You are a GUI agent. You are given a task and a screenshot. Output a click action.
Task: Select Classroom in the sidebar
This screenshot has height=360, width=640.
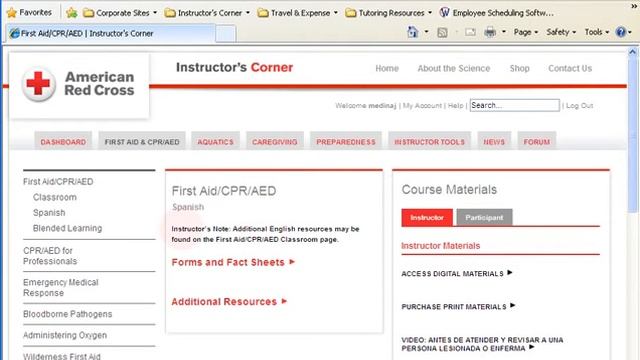55,197
